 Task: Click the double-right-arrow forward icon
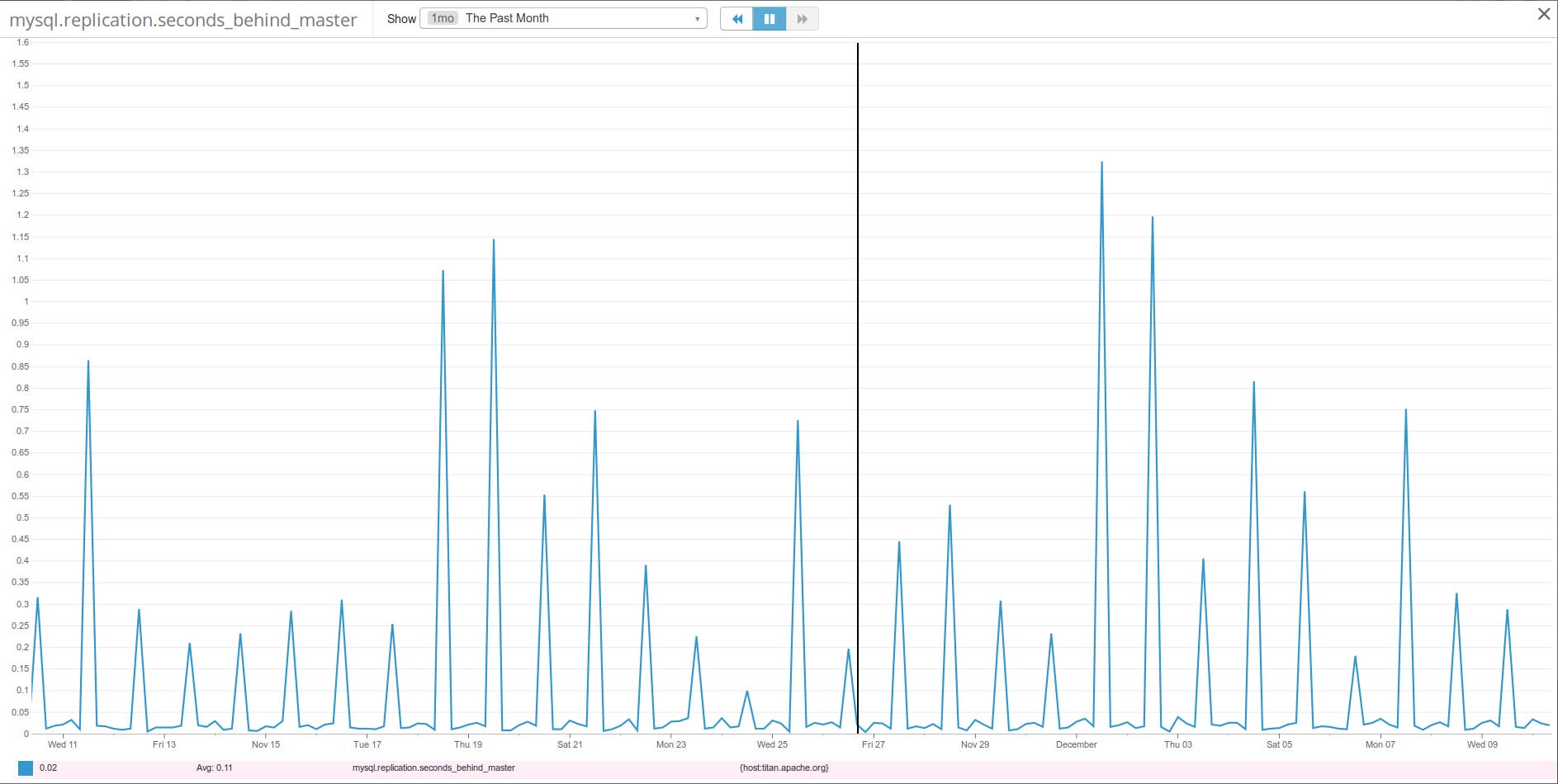click(x=801, y=18)
